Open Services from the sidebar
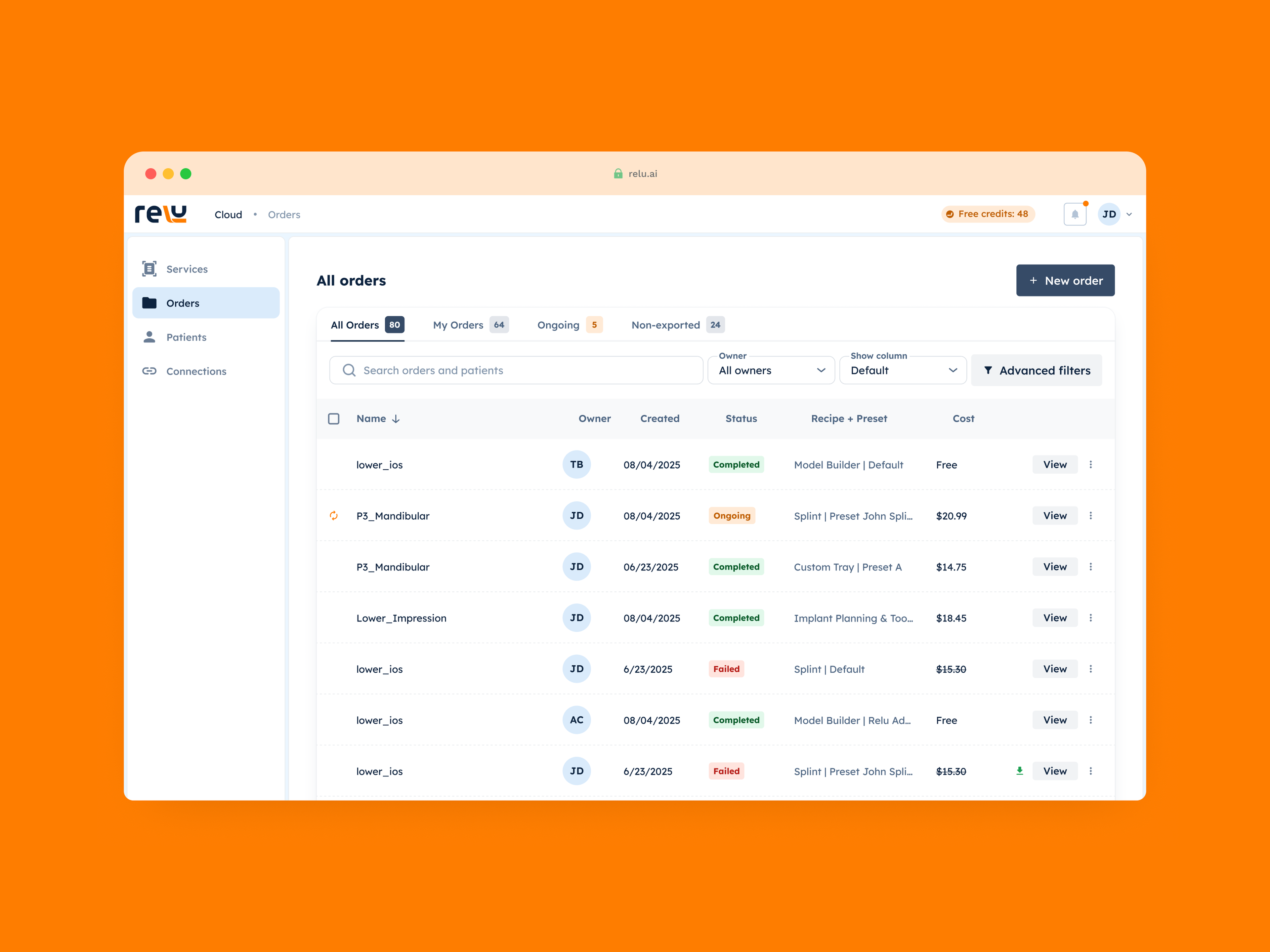This screenshot has width=1270, height=952. pyautogui.click(x=187, y=269)
